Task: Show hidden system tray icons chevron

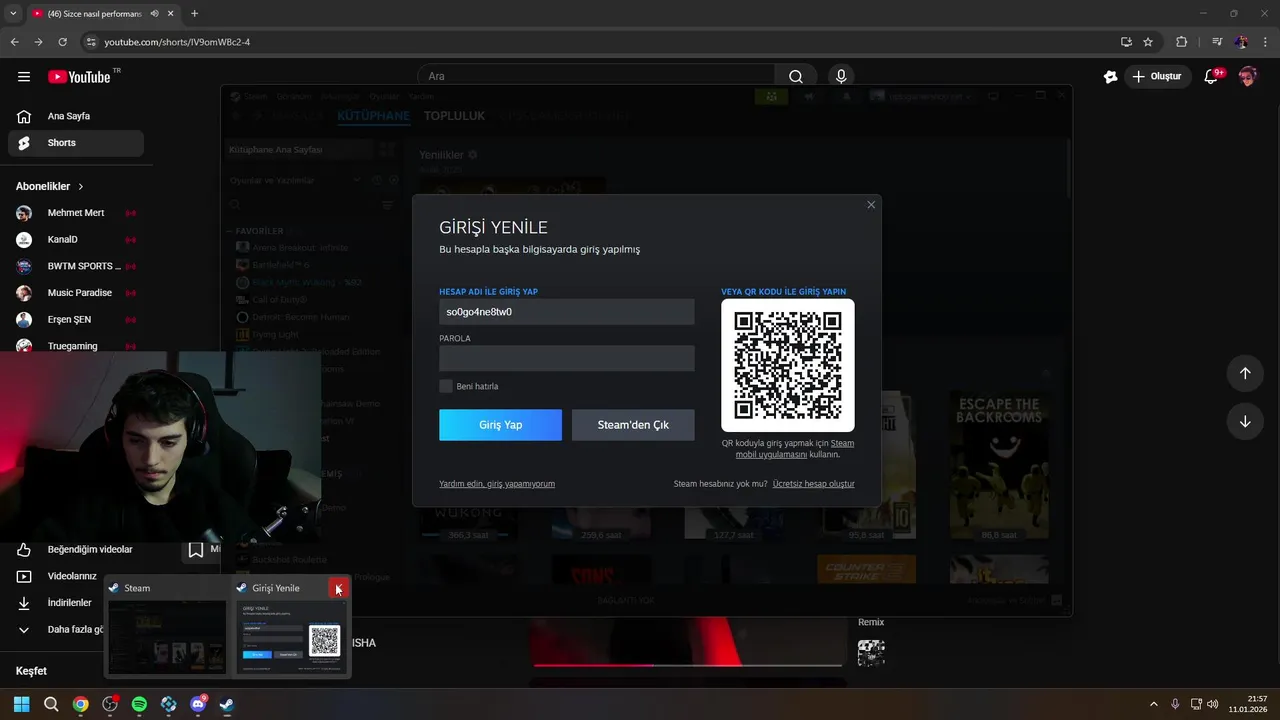Action: [x=1153, y=704]
